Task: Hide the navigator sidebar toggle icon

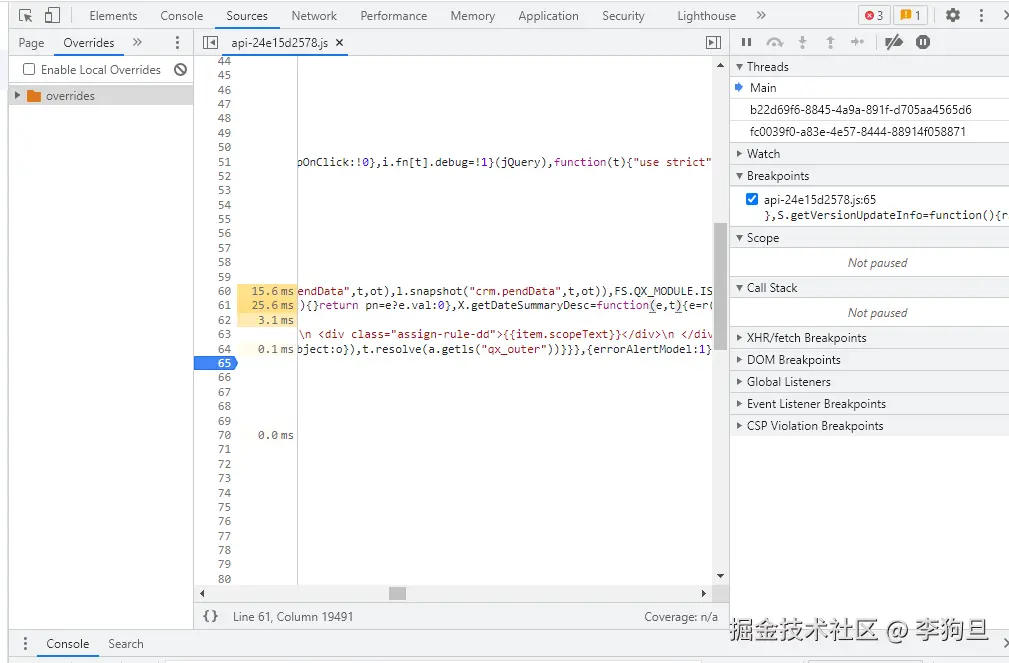Action: (x=210, y=42)
